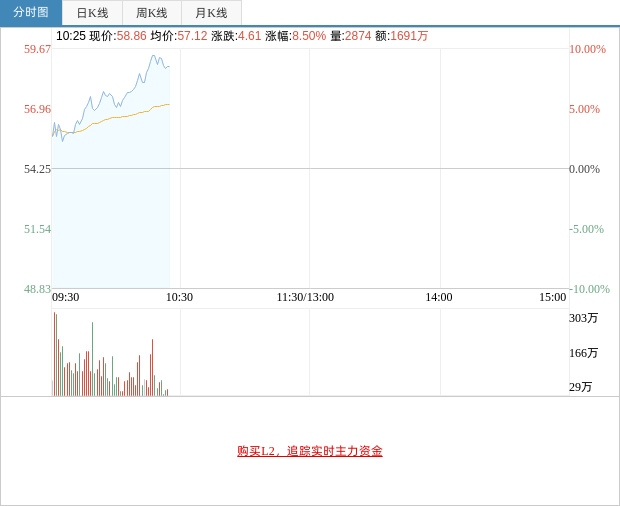Click the 10.00% percentage axis label
This screenshot has height=506, width=620.
click(587, 49)
